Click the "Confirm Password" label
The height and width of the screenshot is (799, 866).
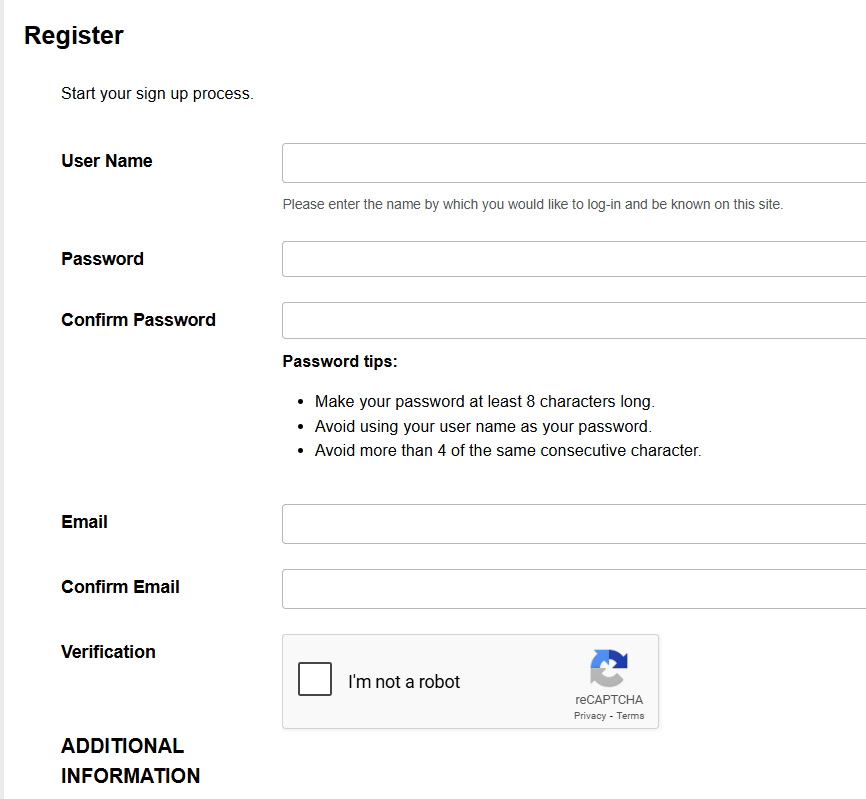[138, 320]
